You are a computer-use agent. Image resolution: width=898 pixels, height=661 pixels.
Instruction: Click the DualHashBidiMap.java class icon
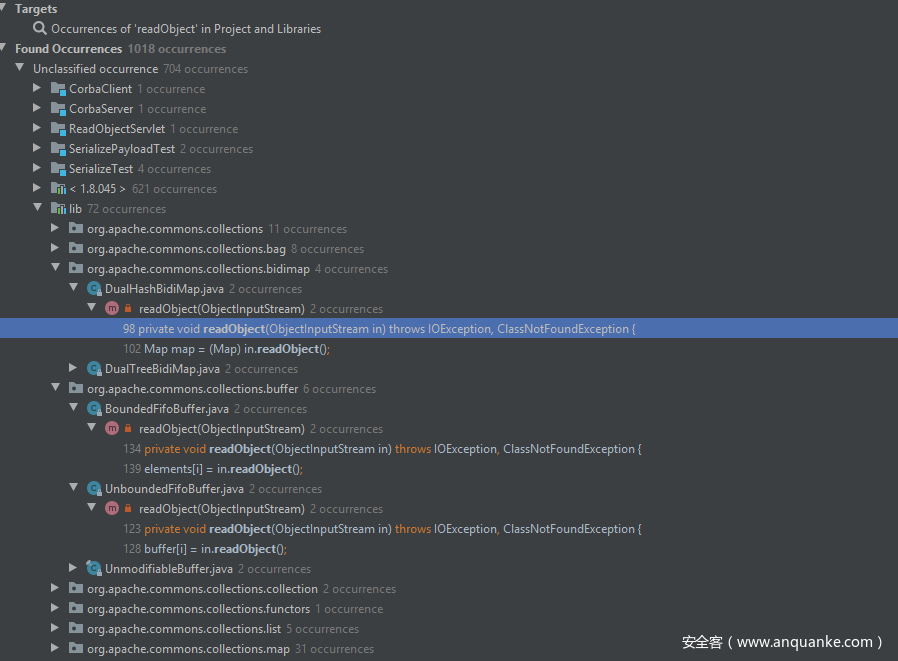tap(95, 289)
